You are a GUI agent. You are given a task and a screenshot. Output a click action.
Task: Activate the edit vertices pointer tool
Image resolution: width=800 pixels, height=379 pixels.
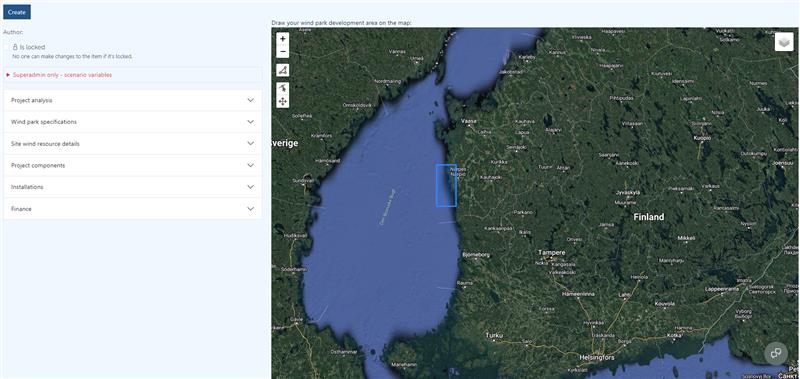click(283, 89)
